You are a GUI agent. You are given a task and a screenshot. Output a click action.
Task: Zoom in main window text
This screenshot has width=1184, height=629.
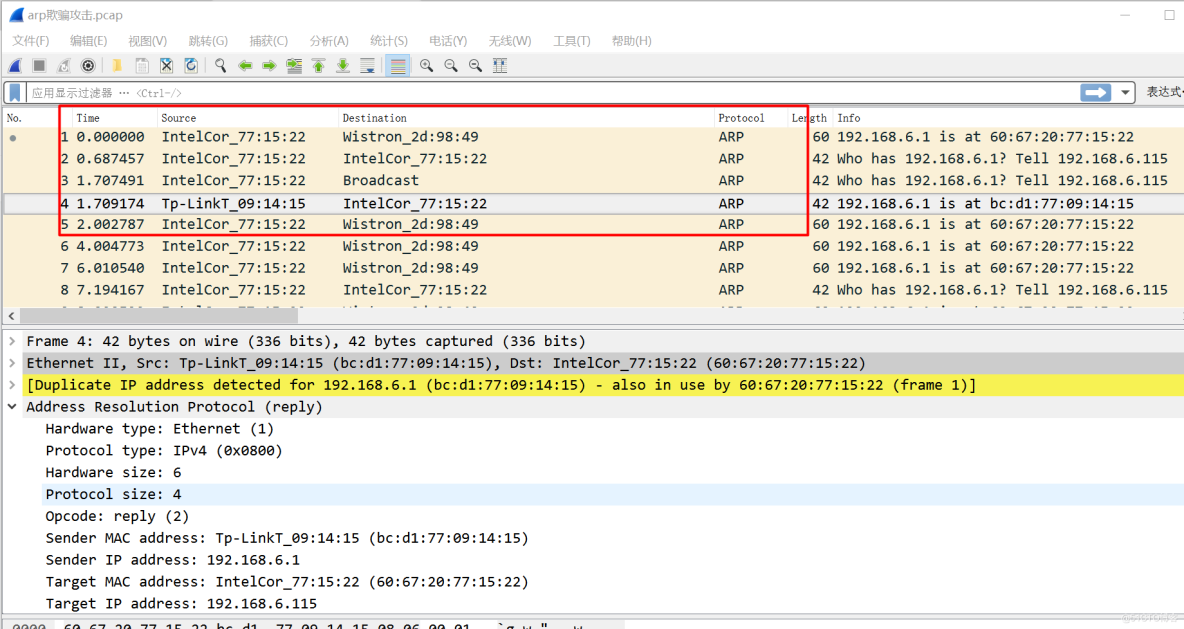(x=426, y=66)
